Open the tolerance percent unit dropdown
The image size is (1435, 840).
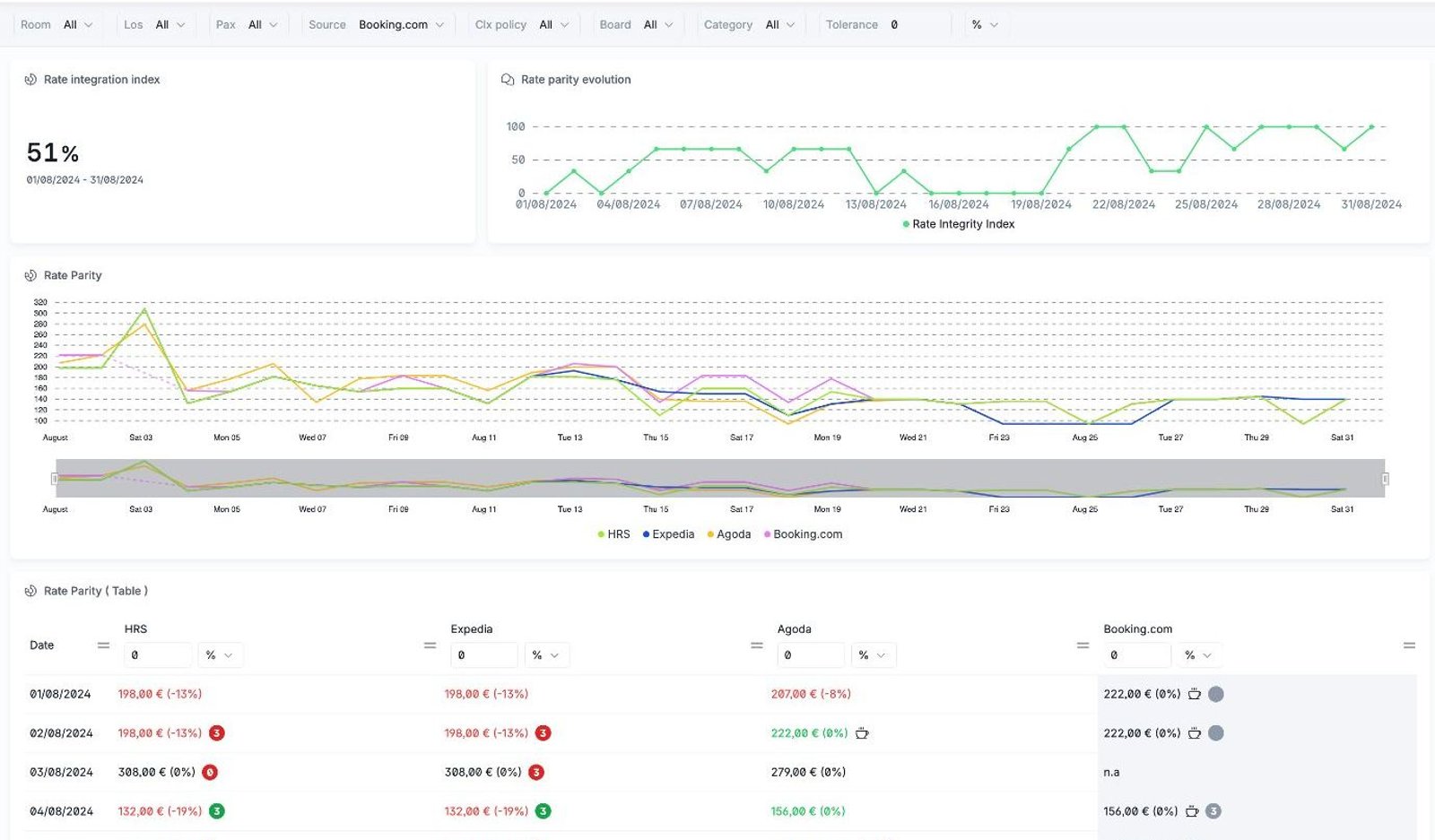click(x=984, y=25)
